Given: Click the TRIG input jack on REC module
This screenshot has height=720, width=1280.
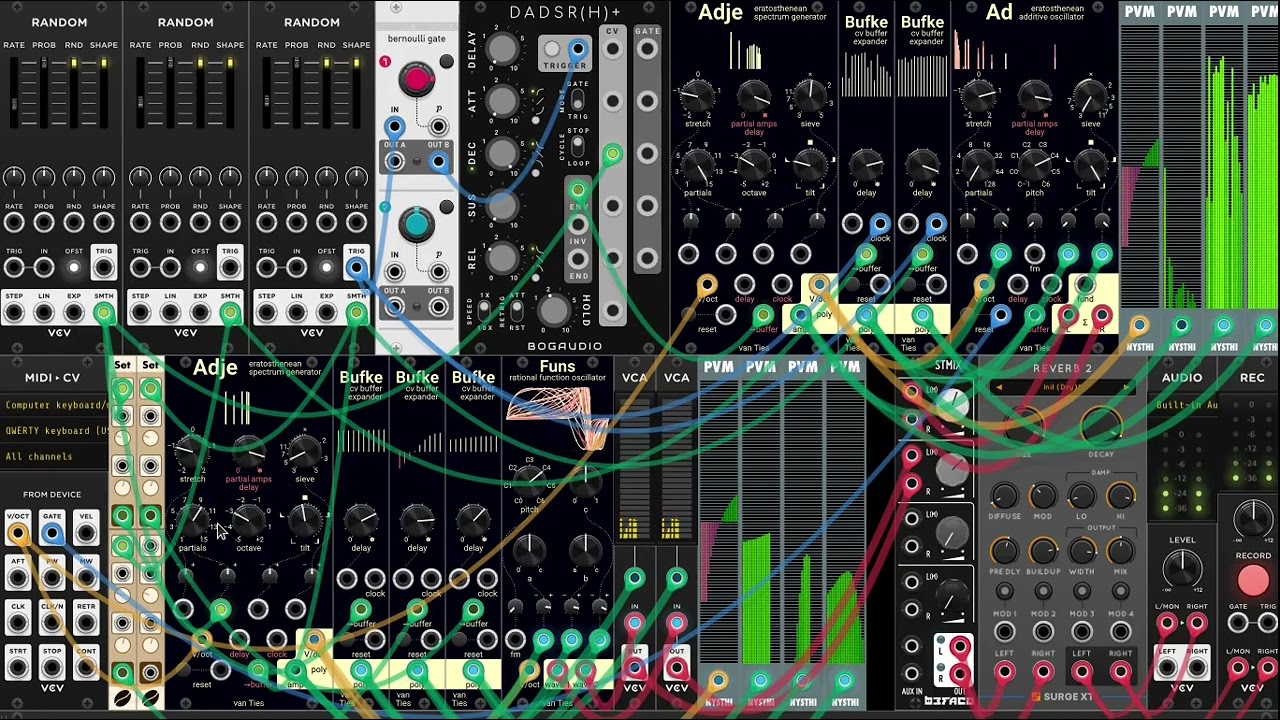Looking at the screenshot, I should click(1268, 624).
